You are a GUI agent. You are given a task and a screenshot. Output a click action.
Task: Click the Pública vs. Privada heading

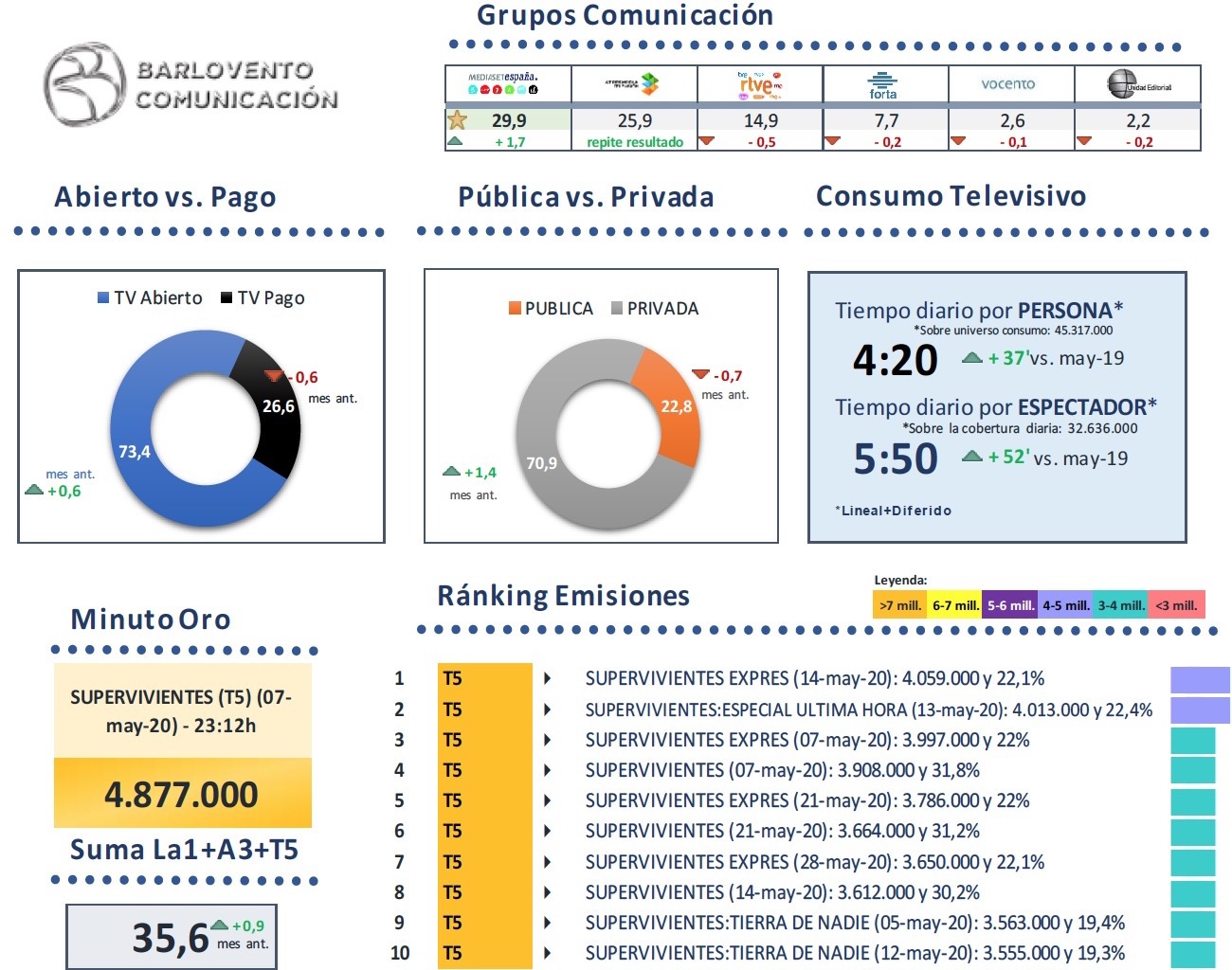tap(586, 197)
